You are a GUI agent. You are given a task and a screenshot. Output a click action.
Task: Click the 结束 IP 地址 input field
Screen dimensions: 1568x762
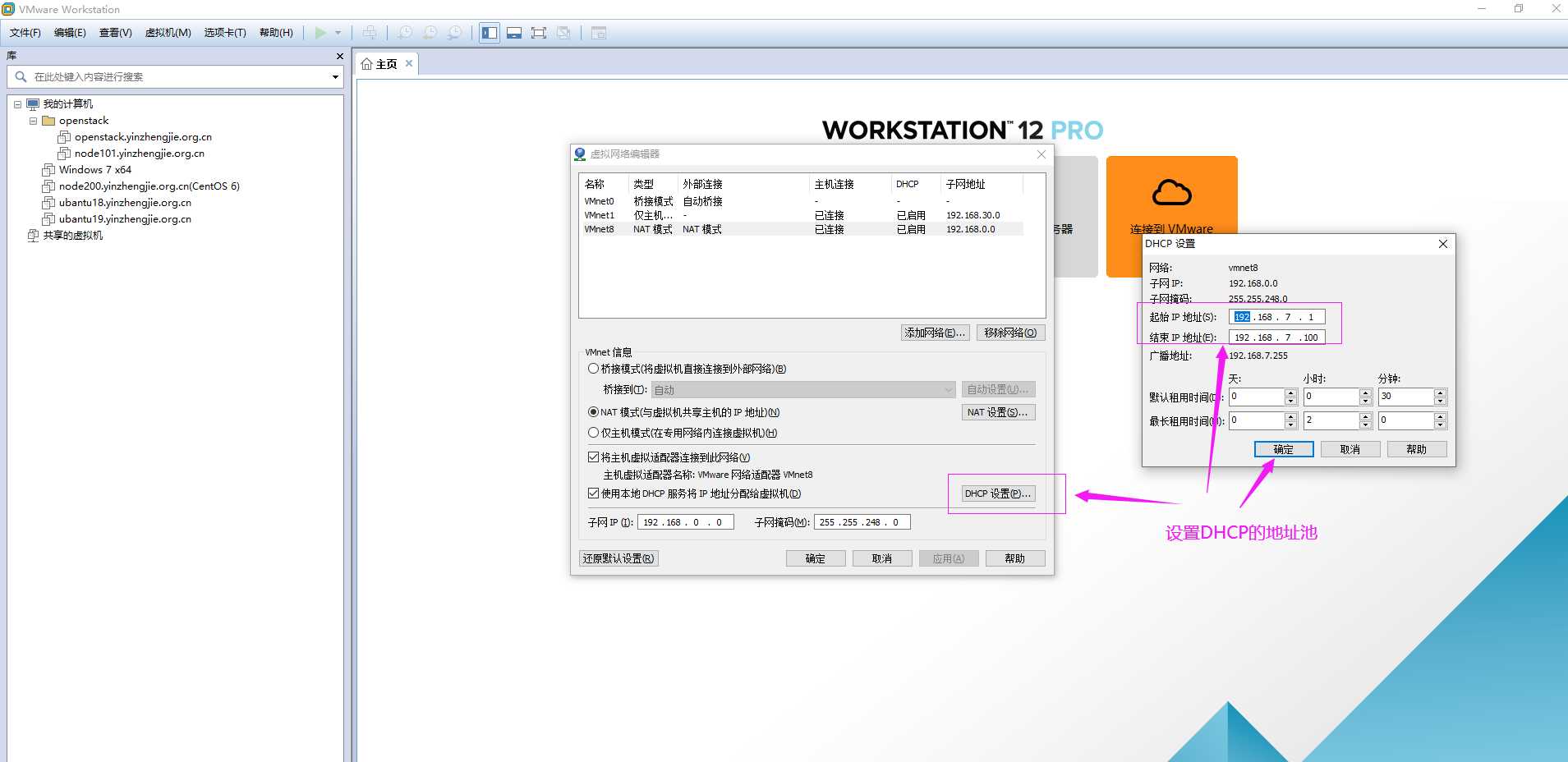(x=1277, y=337)
